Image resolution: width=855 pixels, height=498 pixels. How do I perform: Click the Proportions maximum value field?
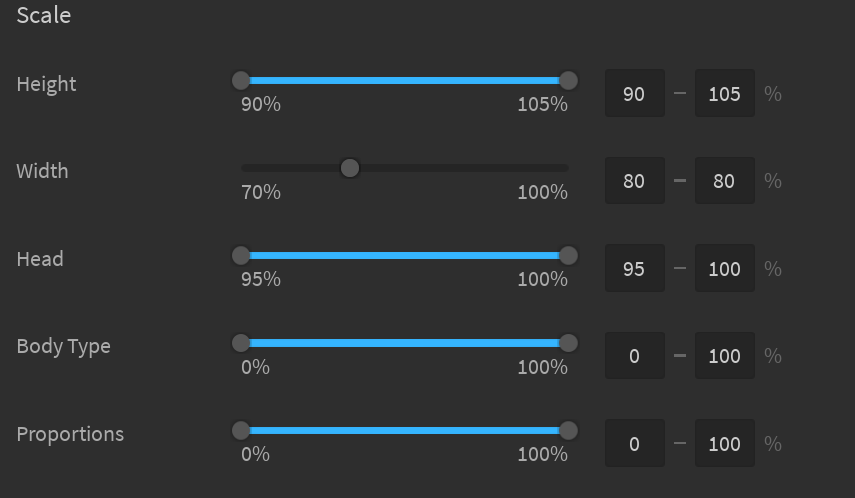click(x=724, y=444)
